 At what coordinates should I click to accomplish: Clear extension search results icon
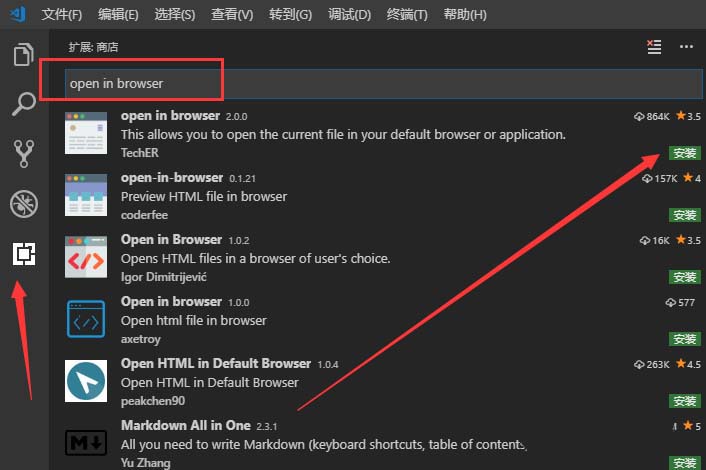coord(654,47)
